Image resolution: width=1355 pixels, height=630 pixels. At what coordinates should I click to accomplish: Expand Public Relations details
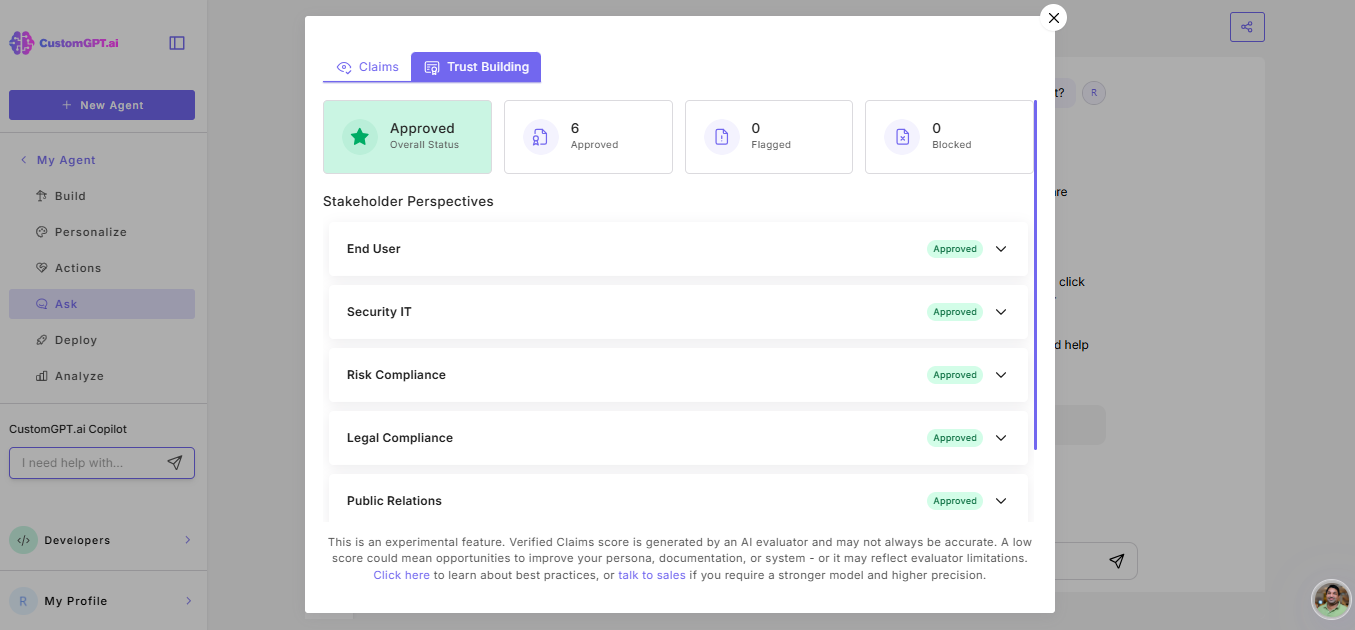tap(1001, 500)
